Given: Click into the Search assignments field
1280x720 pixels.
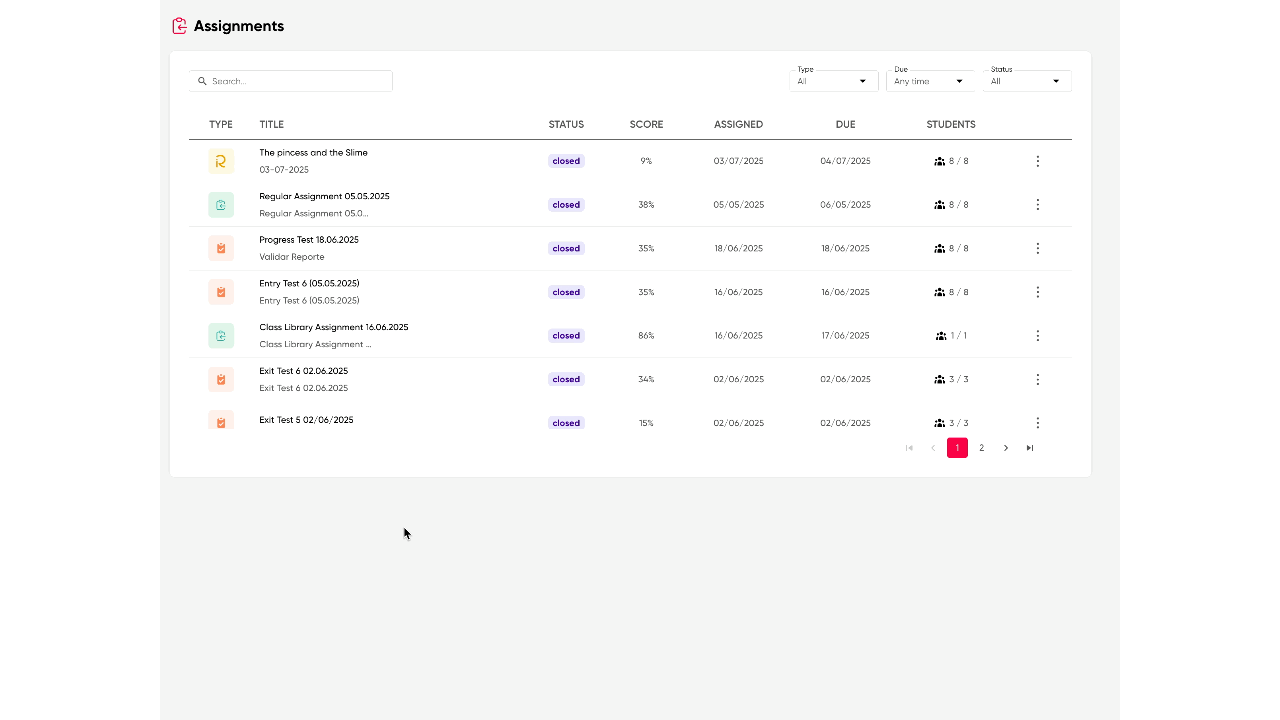Looking at the screenshot, I should [x=298, y=81].
